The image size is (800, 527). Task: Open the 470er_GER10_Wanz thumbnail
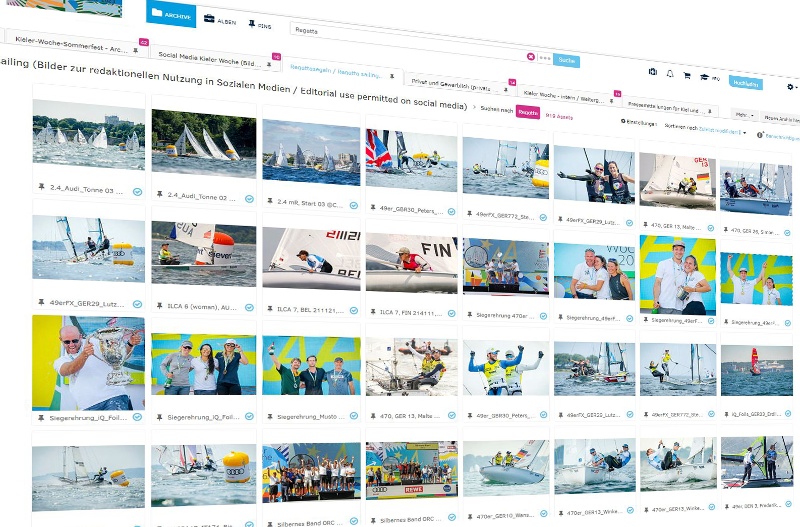pos(506,467)
